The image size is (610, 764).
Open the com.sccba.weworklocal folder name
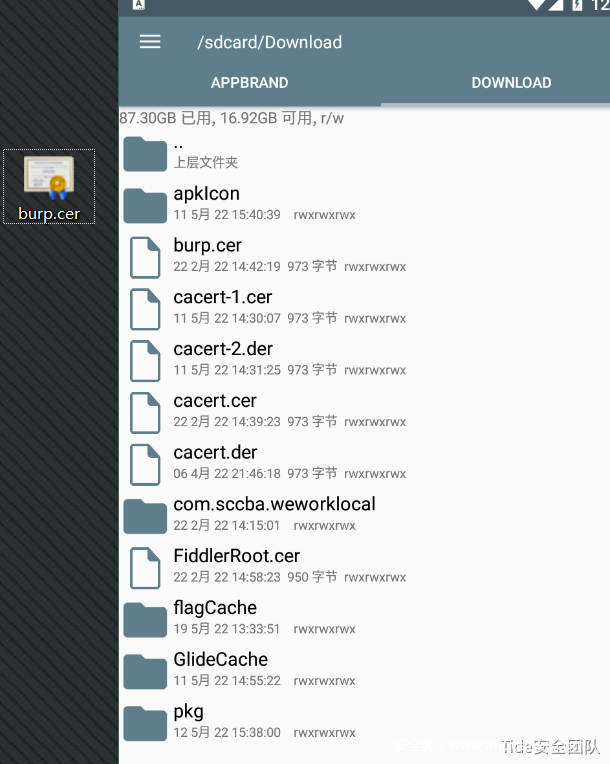(x=275, y=504)
